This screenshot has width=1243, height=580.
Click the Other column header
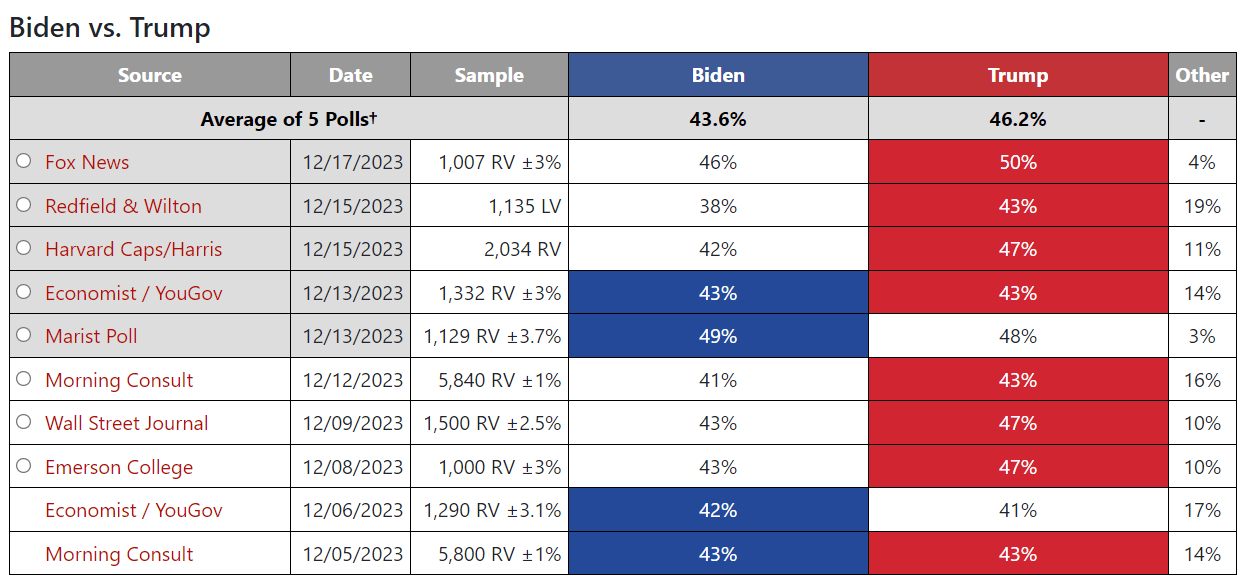click(1202, 75)
